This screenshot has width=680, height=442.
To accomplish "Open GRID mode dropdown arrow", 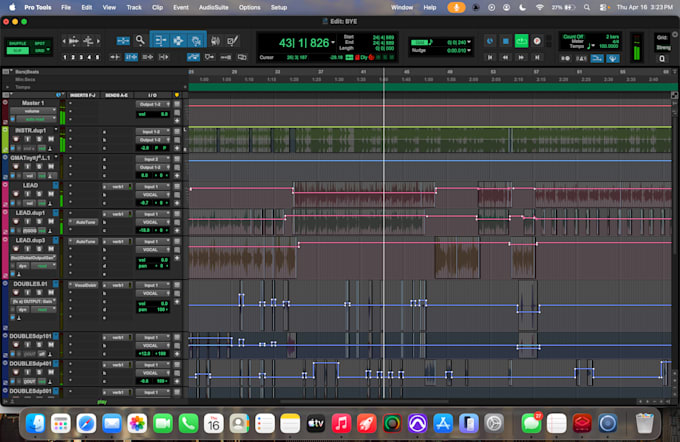I will (48, 50).
